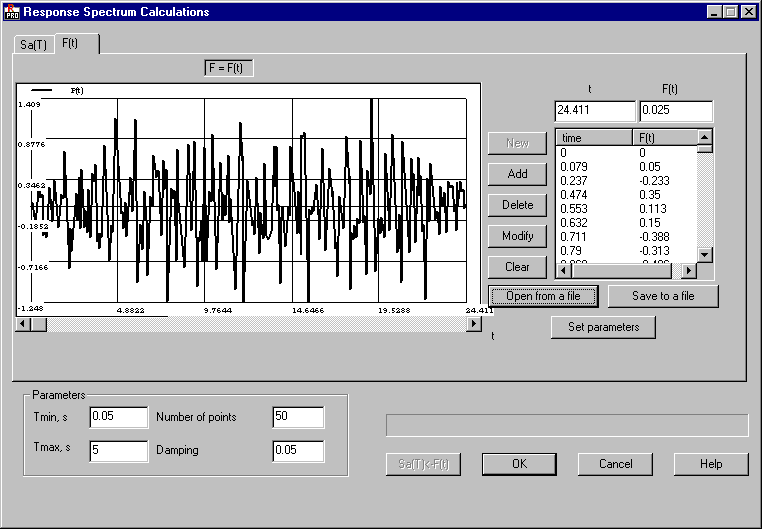
Task: Click graph scrollbar left arrow
Action: point(23,324)
